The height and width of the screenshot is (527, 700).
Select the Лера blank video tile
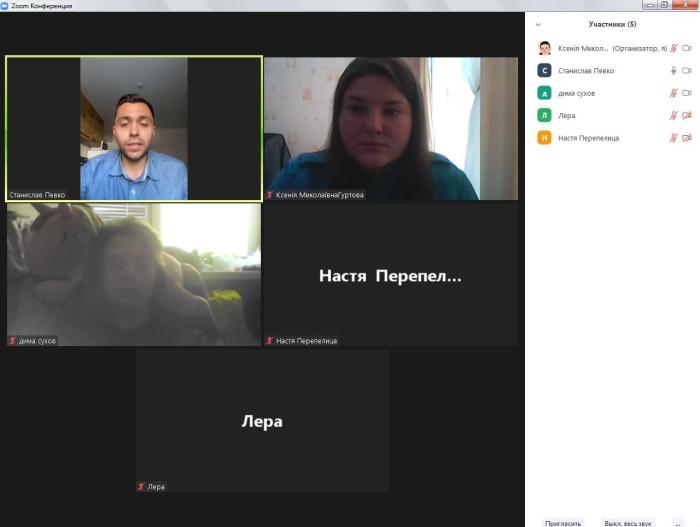262,421
